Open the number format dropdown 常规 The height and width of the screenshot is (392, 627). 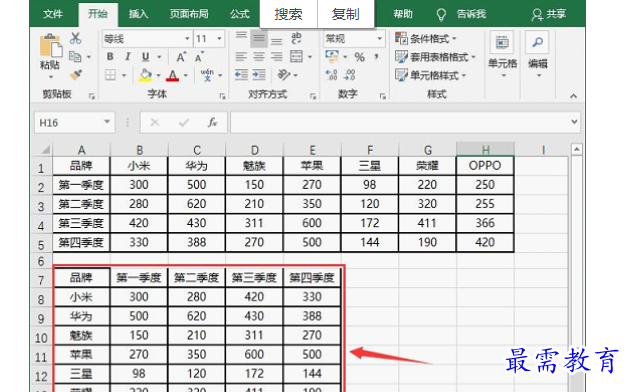[x=379, y=39]
